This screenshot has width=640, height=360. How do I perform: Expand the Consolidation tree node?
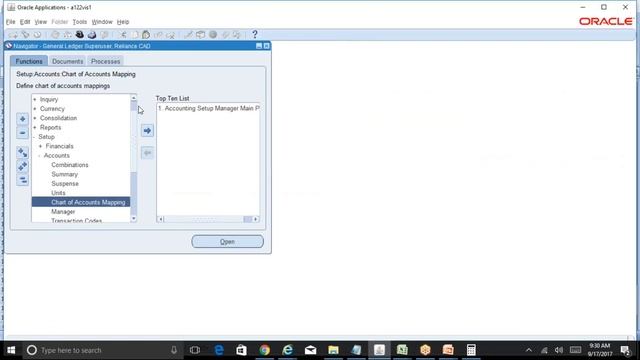[35, 118]
